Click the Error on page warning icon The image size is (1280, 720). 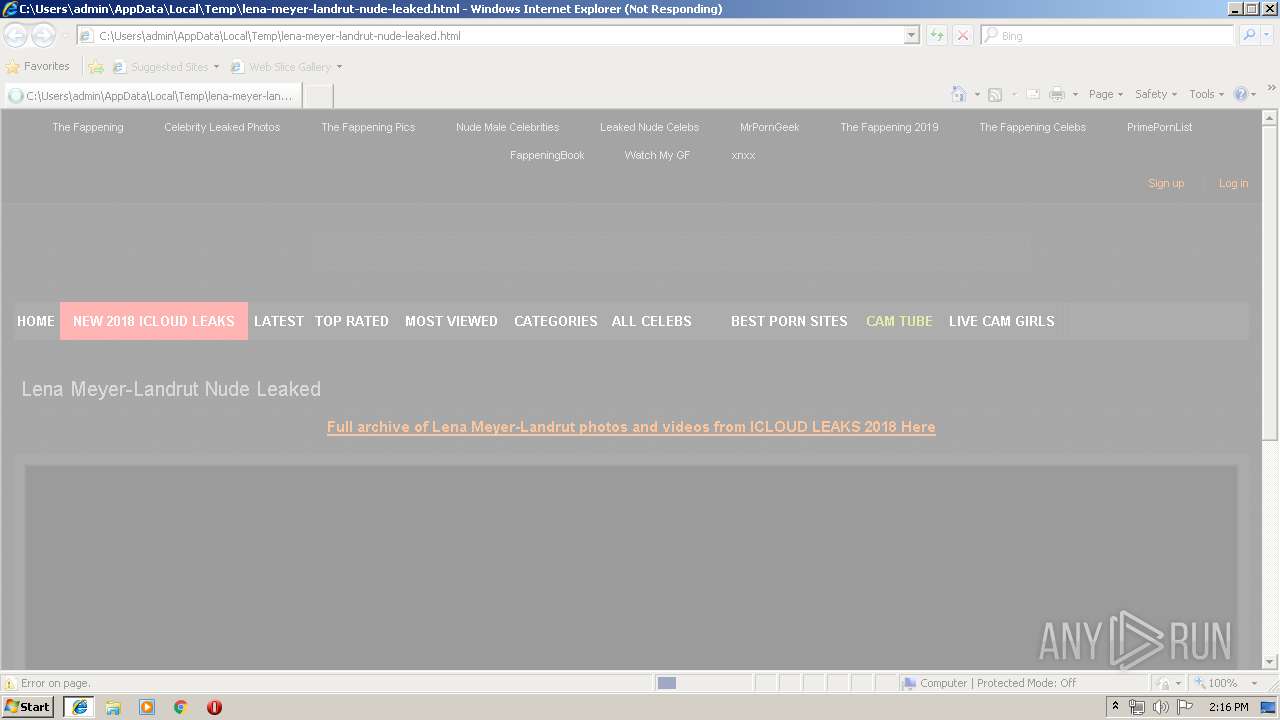[10, 683]
